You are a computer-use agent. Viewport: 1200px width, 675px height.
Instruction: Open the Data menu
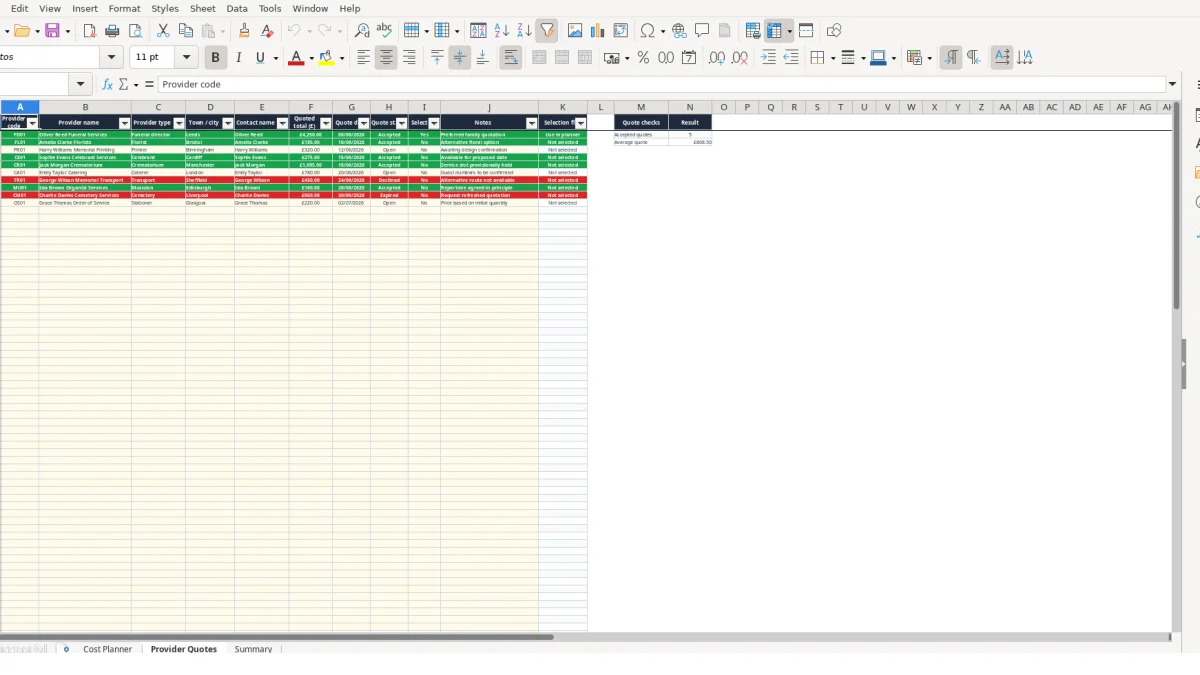click(237, 8)
